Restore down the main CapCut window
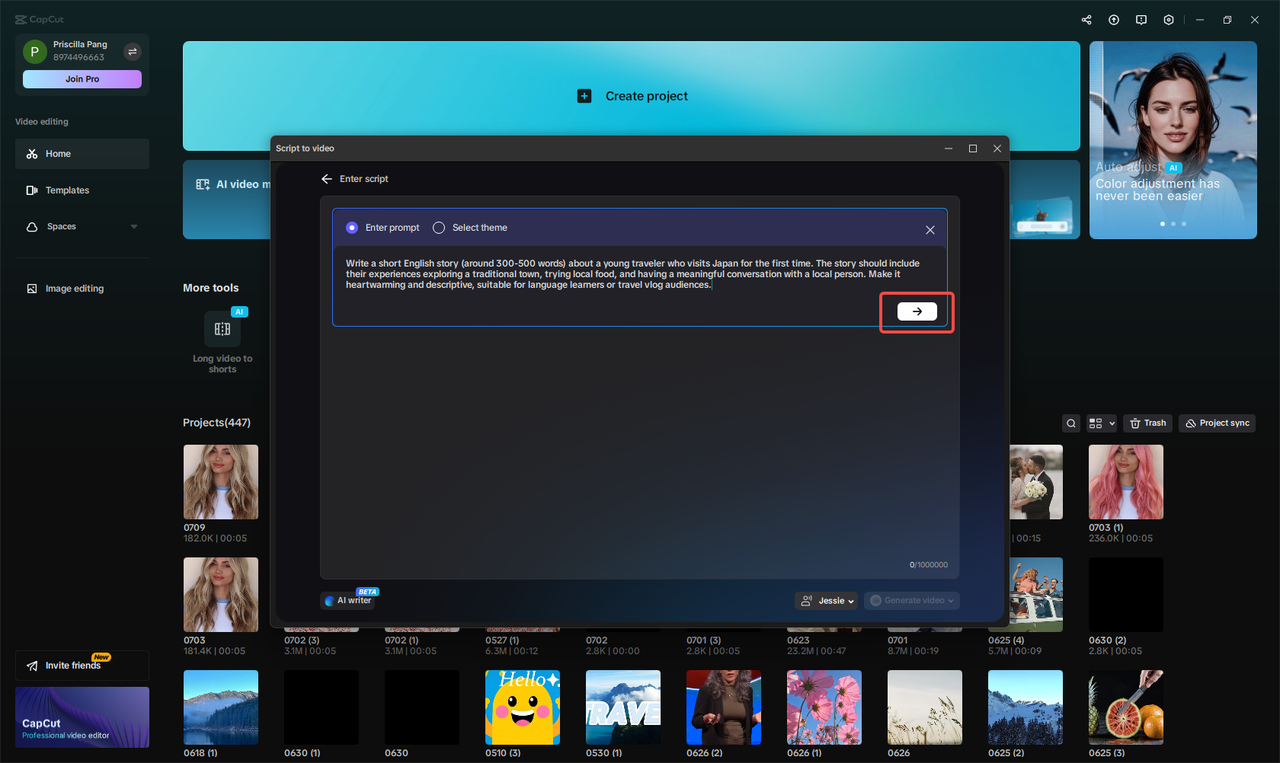1280x763 pixels. point(1227,20)
